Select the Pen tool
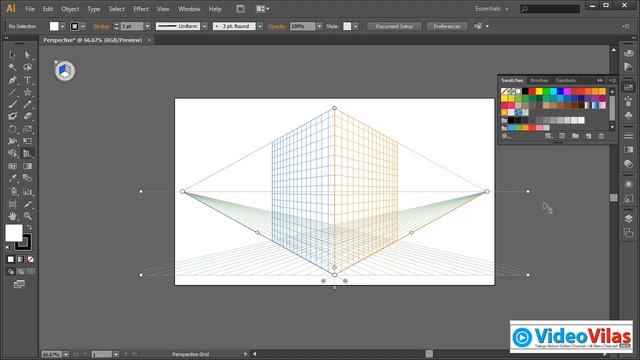640x360 pixels. tap(12, 80)
